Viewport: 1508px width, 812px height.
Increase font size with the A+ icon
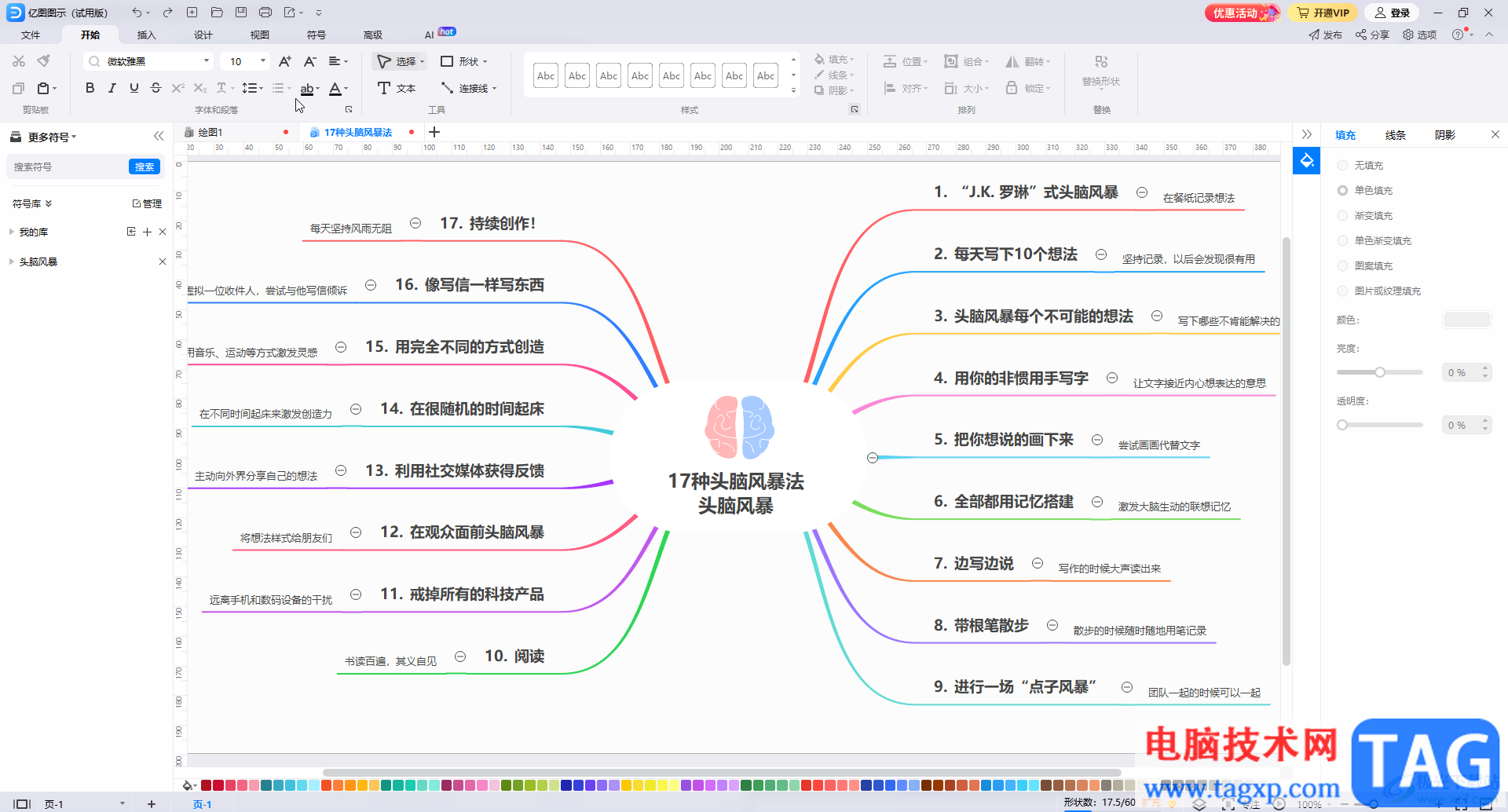(x=285, y=61)
